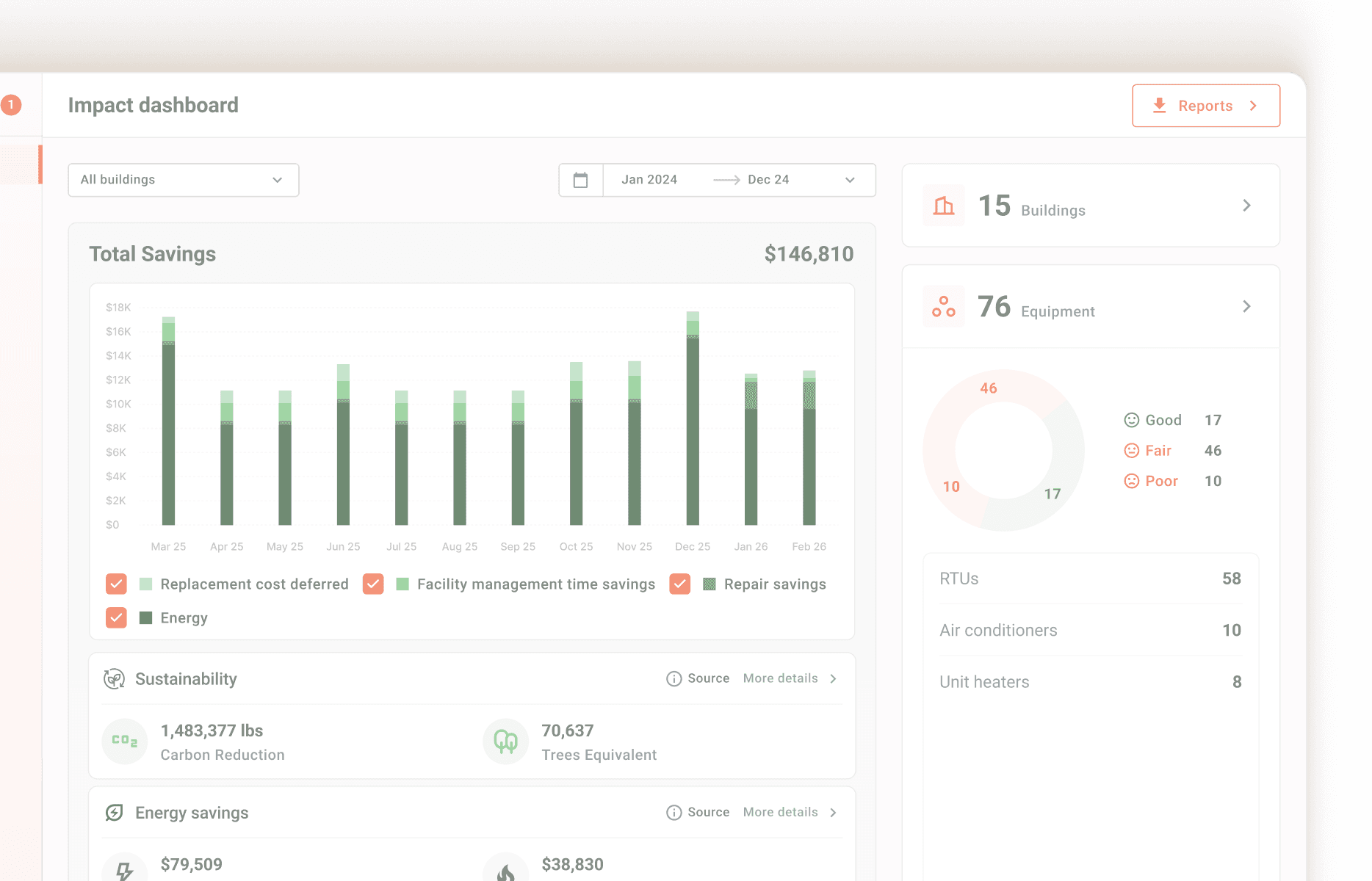Expand the 76 Equipment card chevron
Screen dimensions: 1372x881
point(1246,306)
